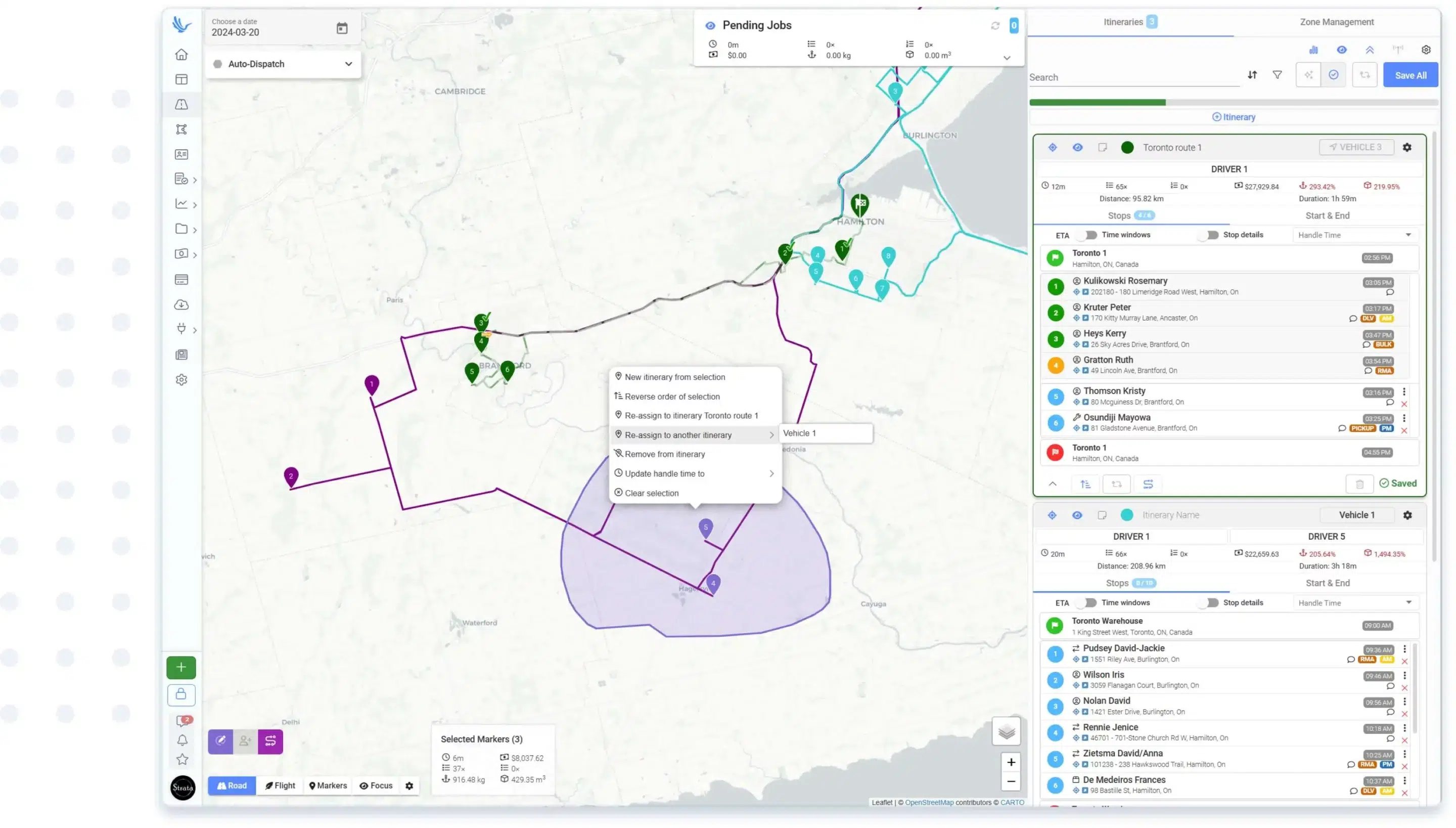The height and width of the screenshot is (828, 1456).
Task: Click the Save All button
Action: click(x=1410, y=74)
